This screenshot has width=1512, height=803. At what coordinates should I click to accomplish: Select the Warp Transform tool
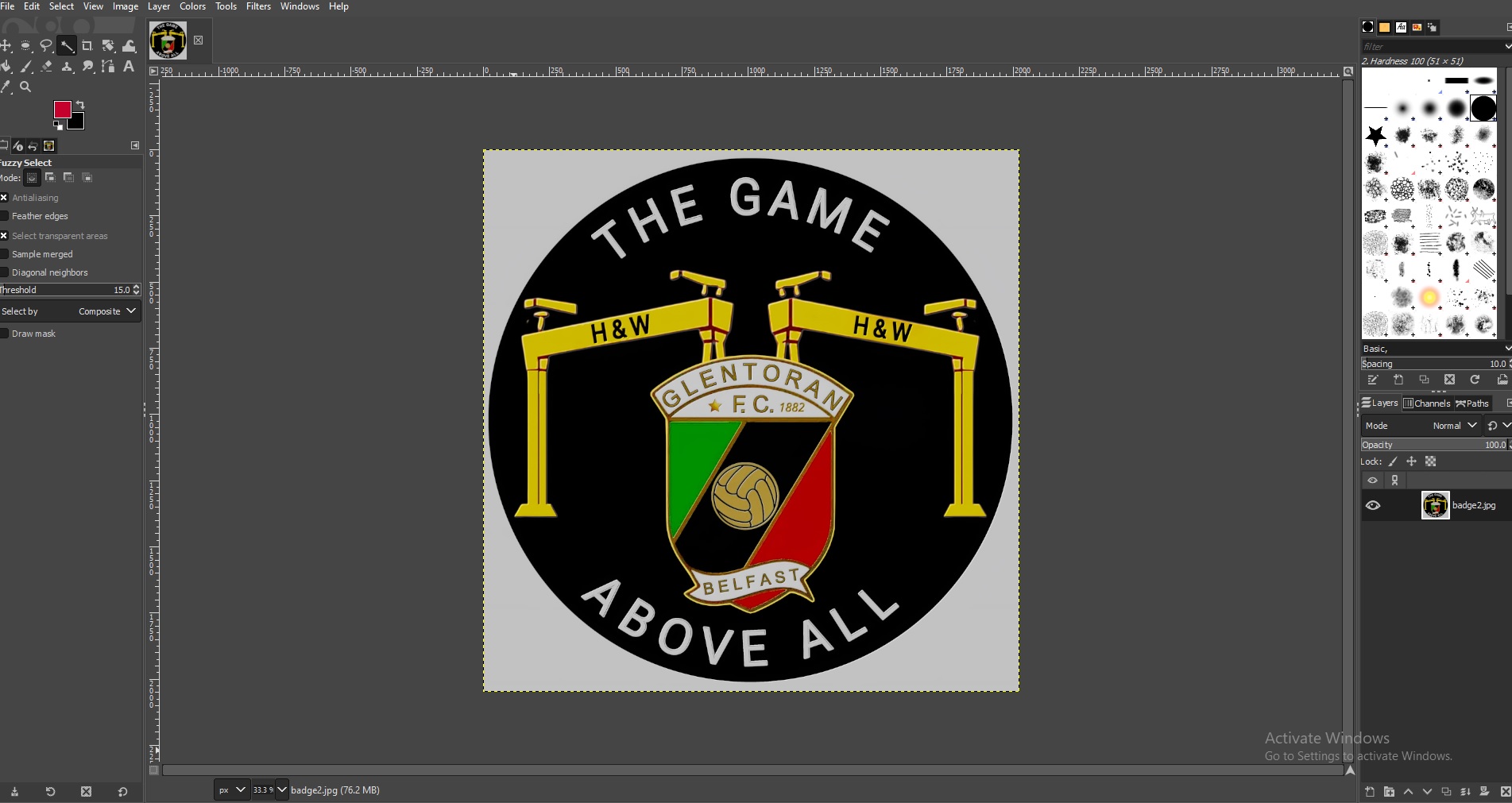click(129, 46)
